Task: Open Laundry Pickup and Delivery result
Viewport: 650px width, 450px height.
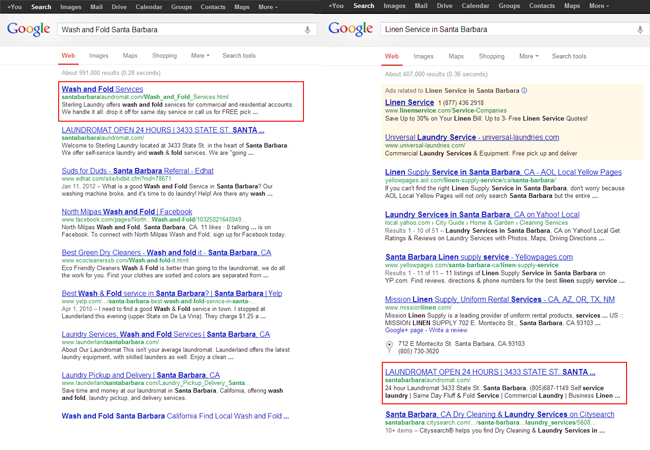Action: point(141,375)
